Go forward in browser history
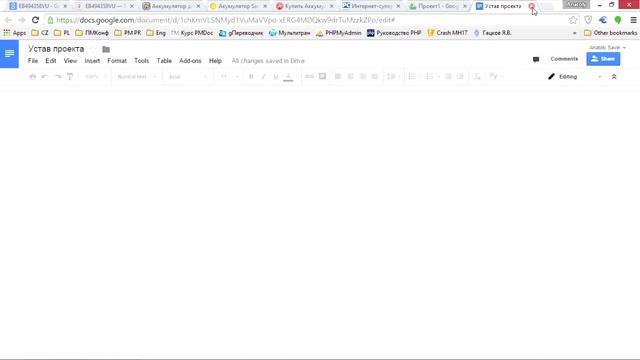The height and width of the screenshot is (360, 640). (x=22, y=20)
